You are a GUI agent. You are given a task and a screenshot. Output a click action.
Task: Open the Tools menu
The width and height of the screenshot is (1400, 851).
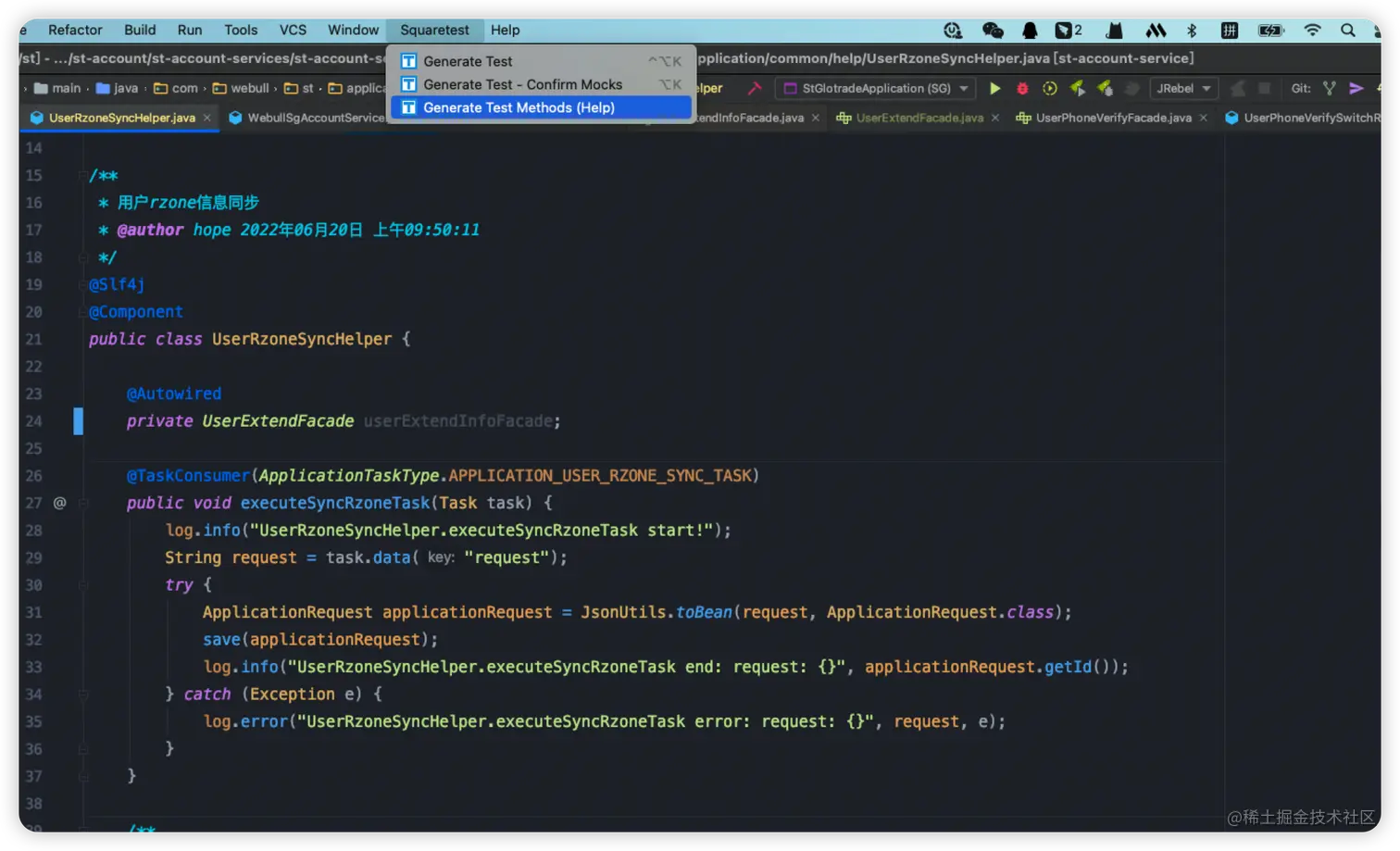pyautogui.click(x=241, y=31)
